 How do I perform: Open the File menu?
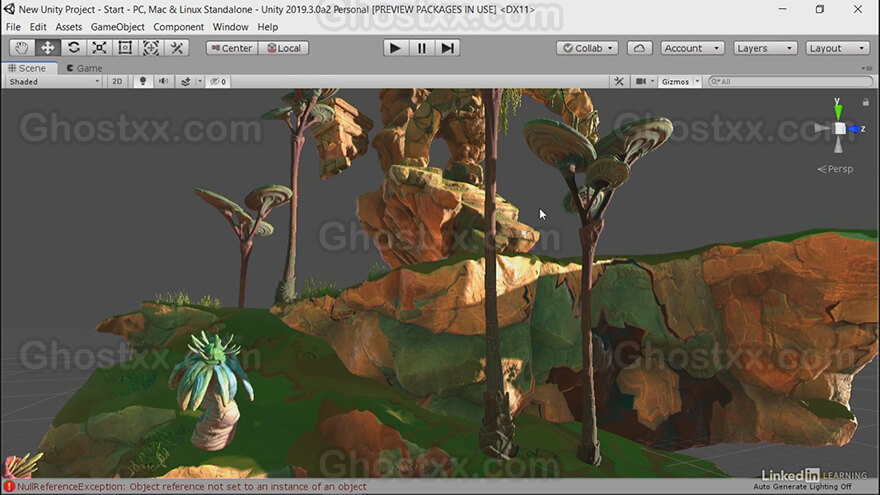coord(13,26)
